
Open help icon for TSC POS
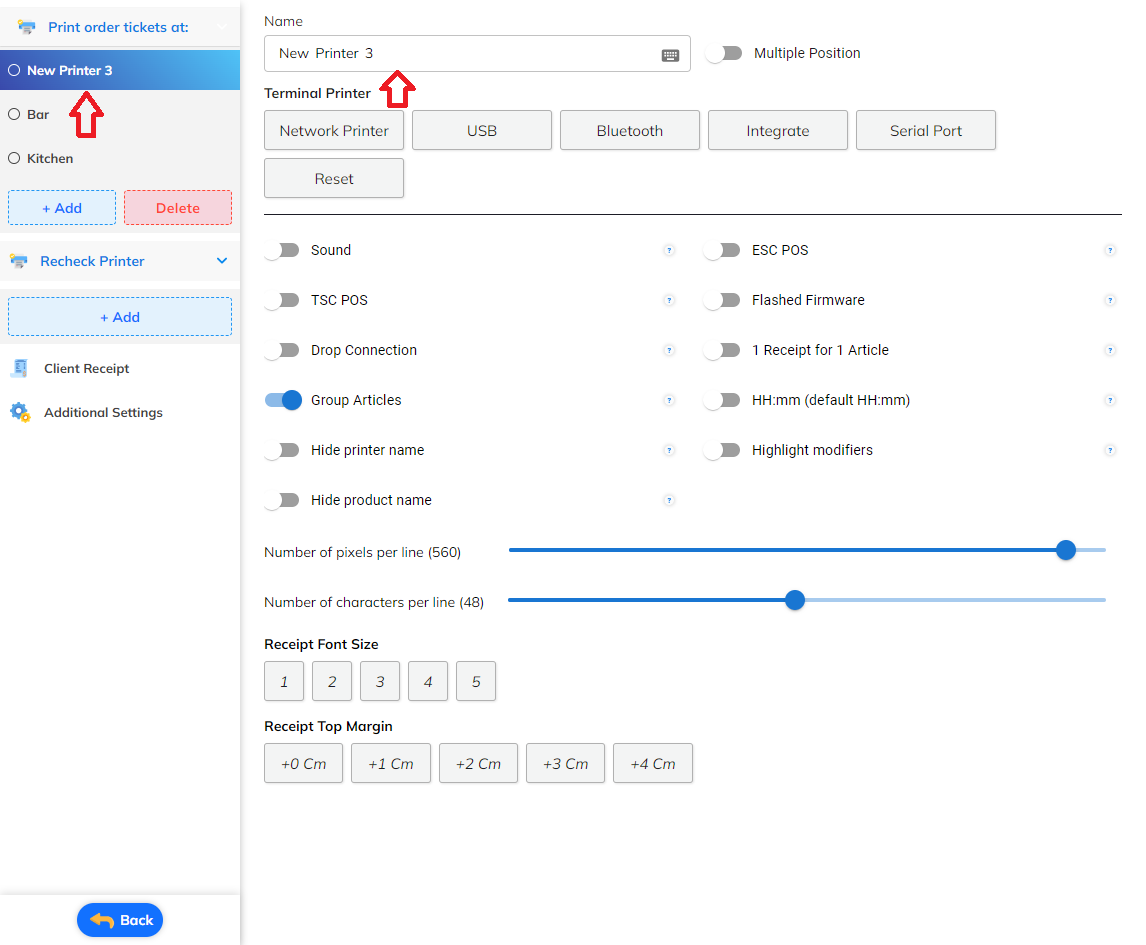(669, 300)
